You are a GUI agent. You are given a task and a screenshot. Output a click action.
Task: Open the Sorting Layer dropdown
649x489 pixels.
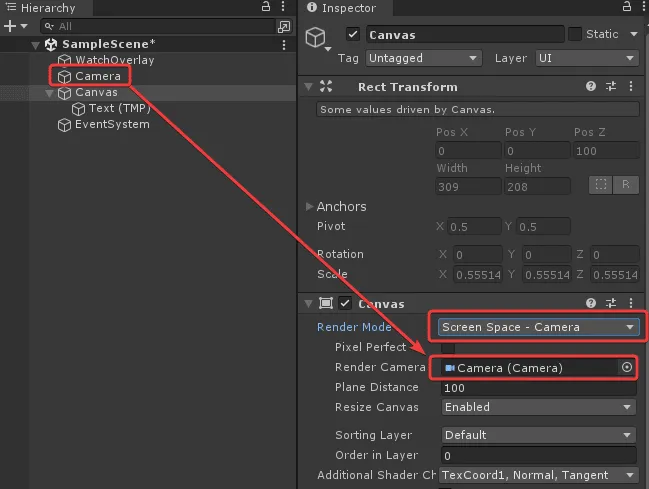tap(538, 435)
